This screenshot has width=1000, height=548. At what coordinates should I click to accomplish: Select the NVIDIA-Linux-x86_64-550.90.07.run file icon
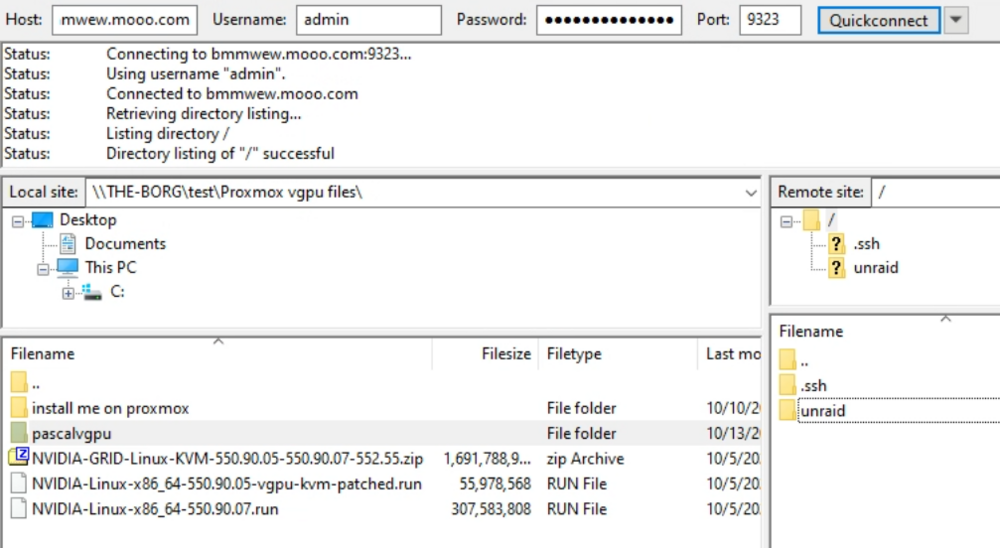pyautogui.click(x=19, y=508)
